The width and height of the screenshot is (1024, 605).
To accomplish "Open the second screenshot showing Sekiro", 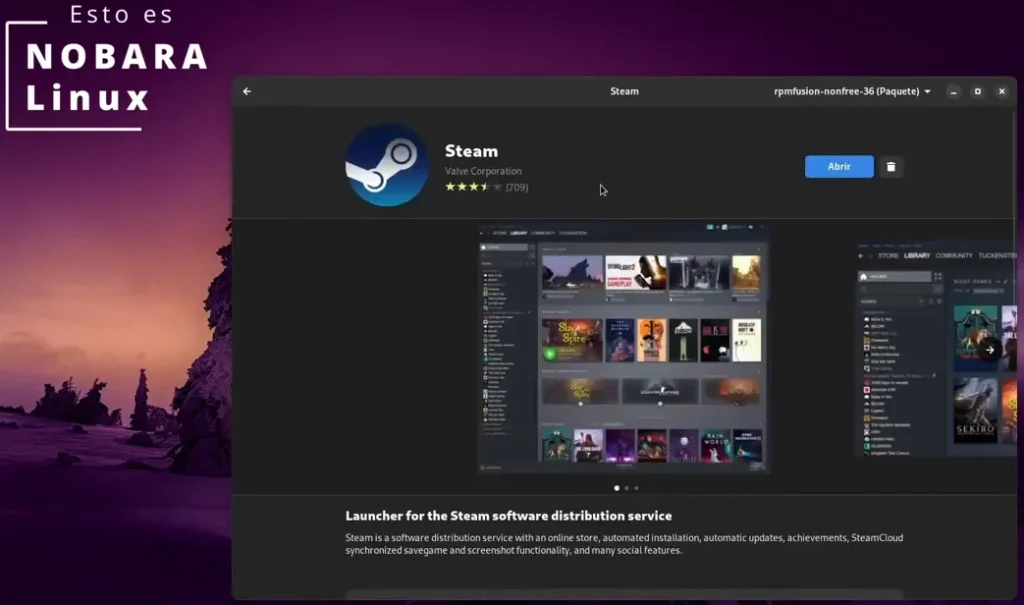I will coord(936,349).
